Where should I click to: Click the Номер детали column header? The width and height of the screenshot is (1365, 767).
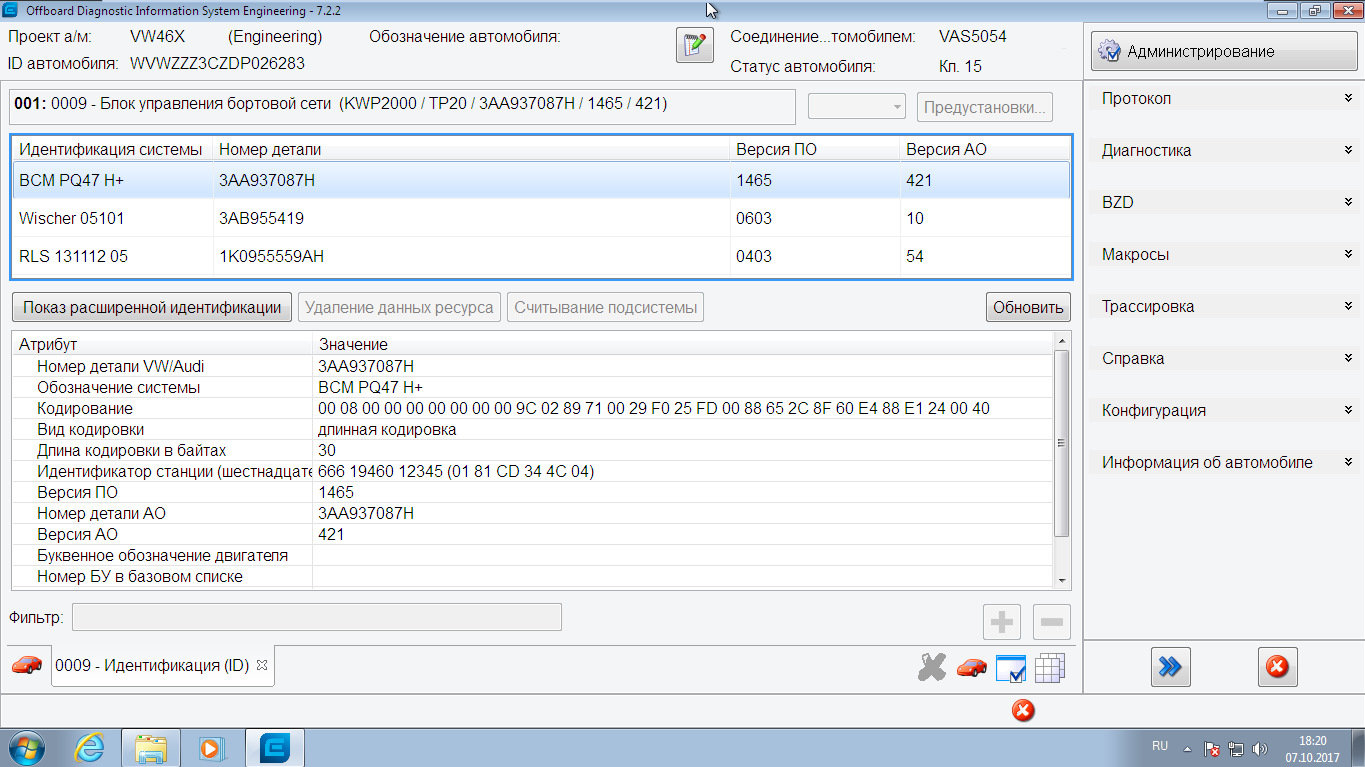(x=471, y=149)
